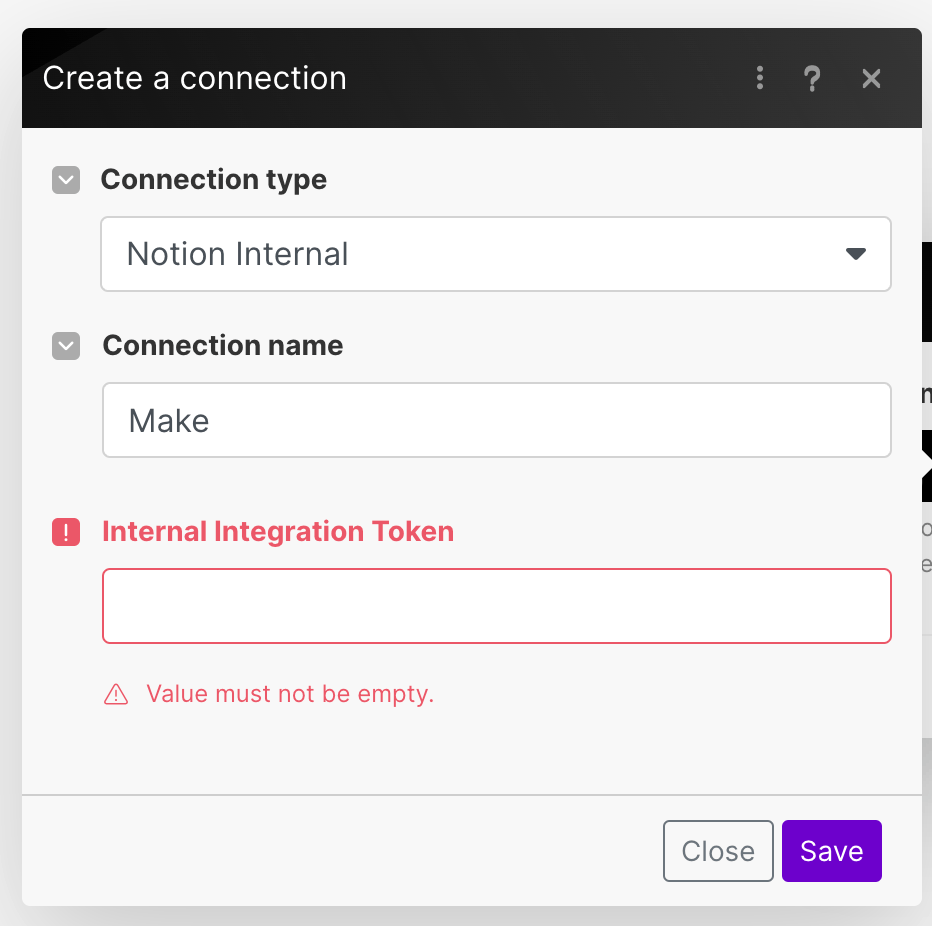Click the warning triangle icon next to error message
The image size is (932, 926).
(116, 694)
